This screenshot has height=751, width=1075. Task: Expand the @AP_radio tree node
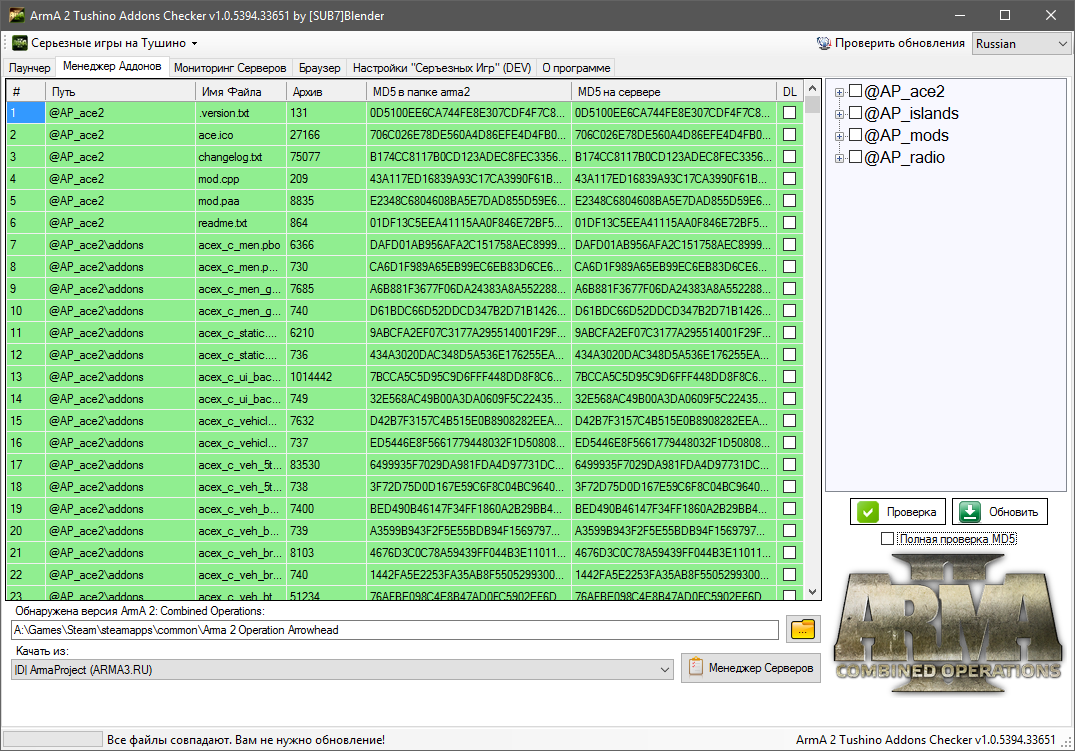839,158
